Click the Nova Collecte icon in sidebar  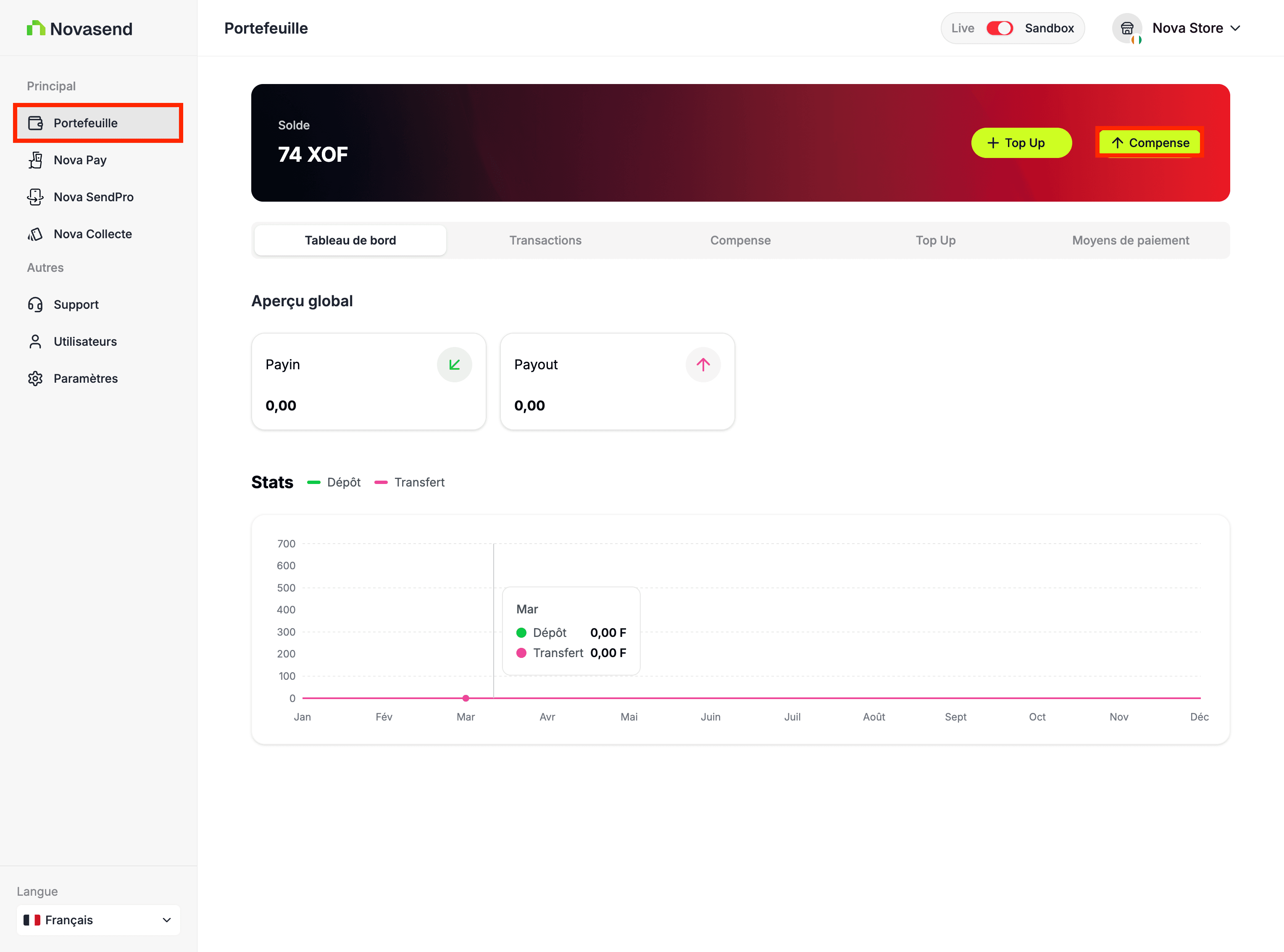[x=36, y=234]
